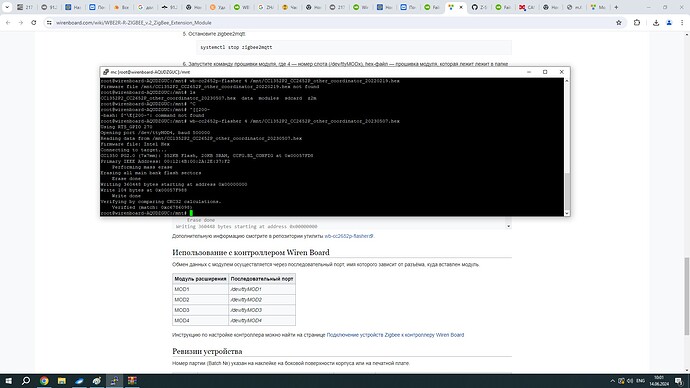
Task: Open the site information icon in address bar
Action: pos(49,22)
